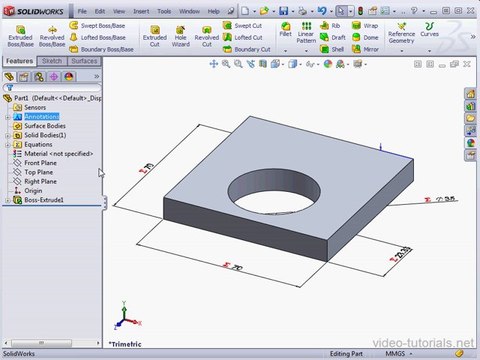480x360 pixels.
Task: Show more CommandManager tools chevron
Action: tap(473, 37)
